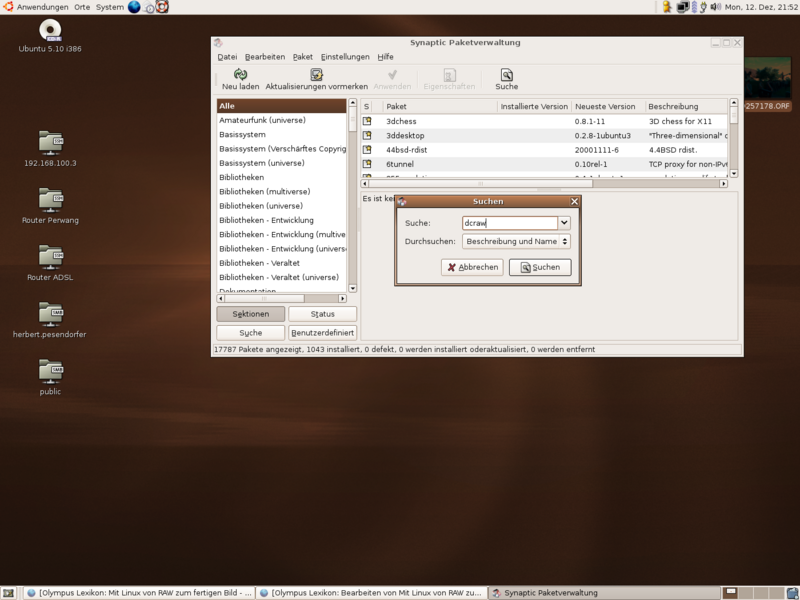Expand the Suche search history dropdown

(563, 222)
